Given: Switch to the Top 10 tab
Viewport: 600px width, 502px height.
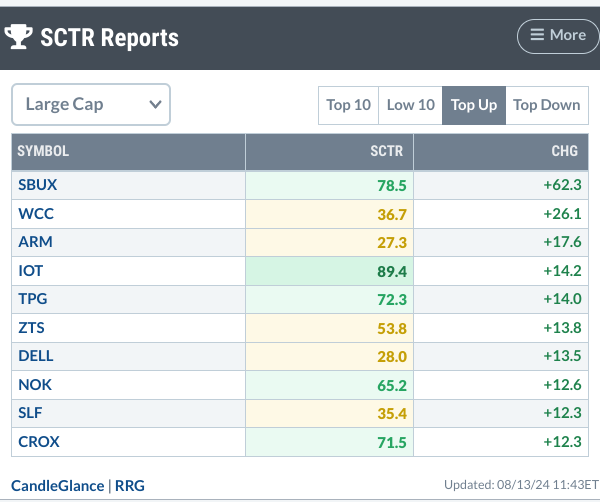Looking at the screenshot, I should click(x=348, y=105).
